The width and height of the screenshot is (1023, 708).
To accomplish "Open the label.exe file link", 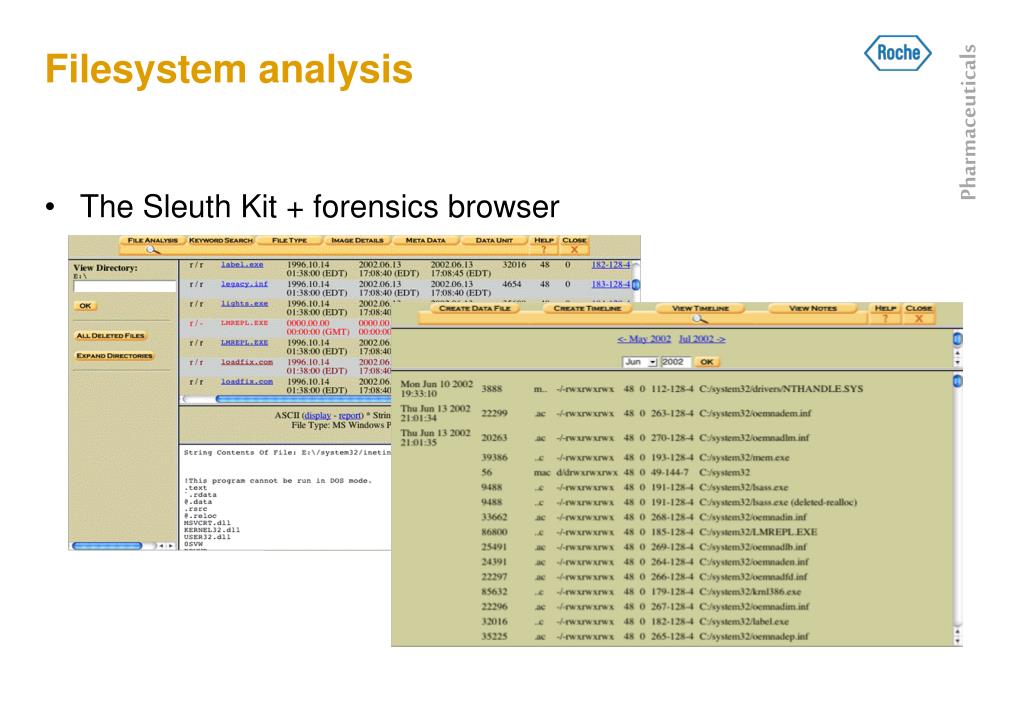I will pyautogui.click(x=242, y=264).
